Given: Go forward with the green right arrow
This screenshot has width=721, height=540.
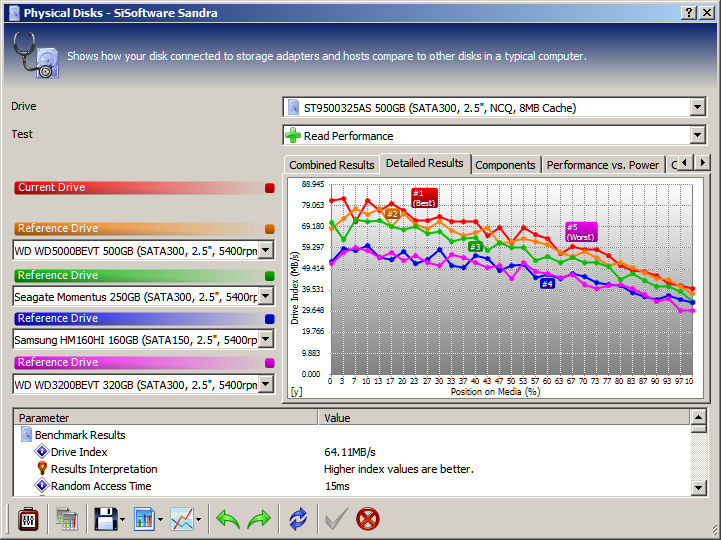Looking at the screenshot, I should coord(259,520).
